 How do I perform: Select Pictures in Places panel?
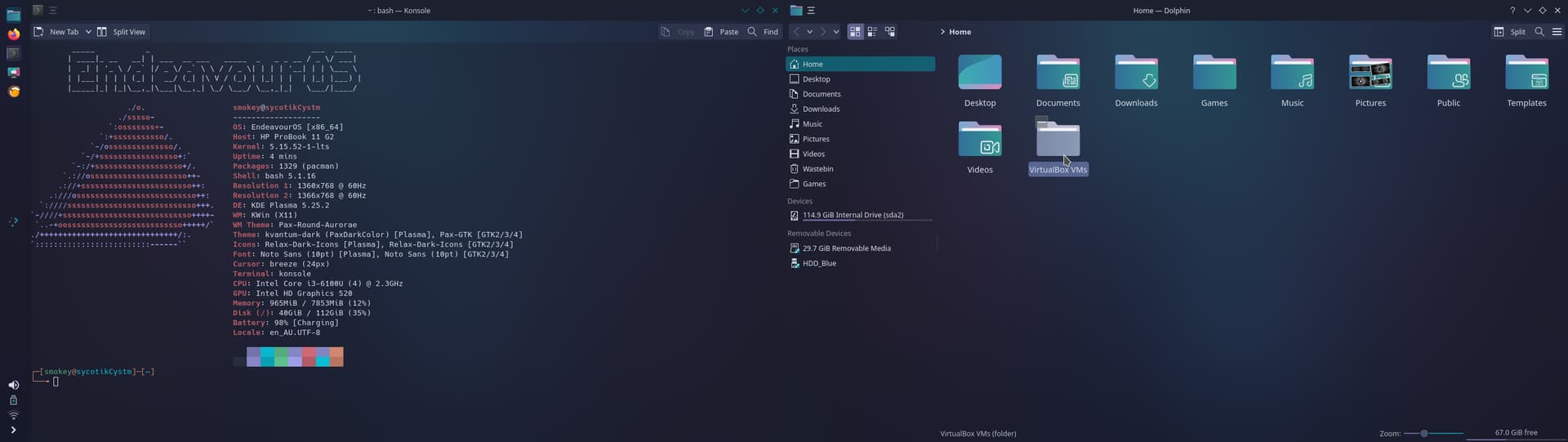tap(860, 139)
